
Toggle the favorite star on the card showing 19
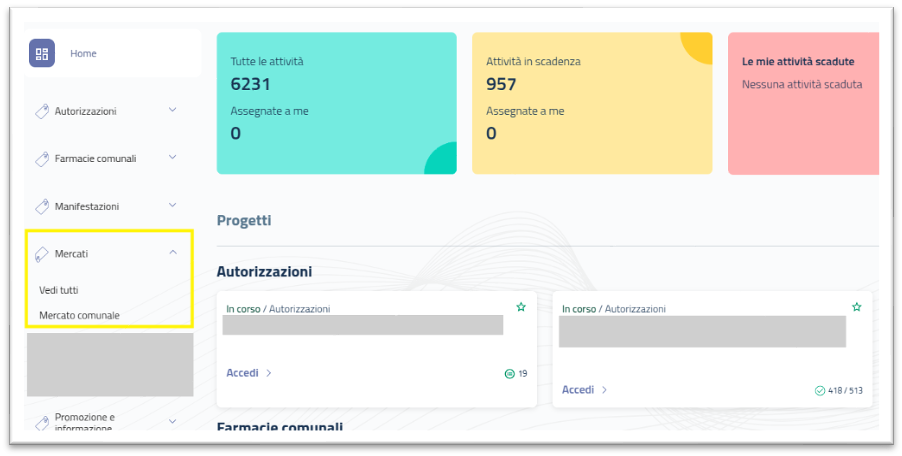point(521,307)
